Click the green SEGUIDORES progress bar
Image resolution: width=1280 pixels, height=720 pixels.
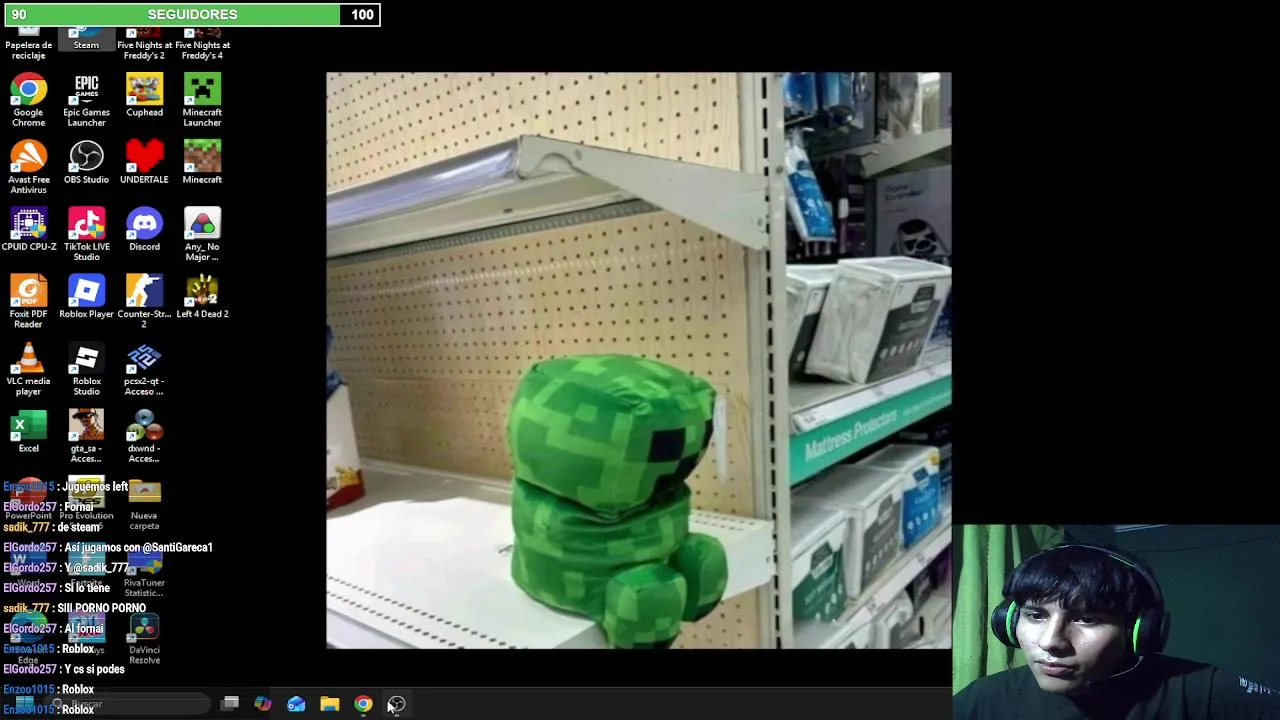point(190,14)
